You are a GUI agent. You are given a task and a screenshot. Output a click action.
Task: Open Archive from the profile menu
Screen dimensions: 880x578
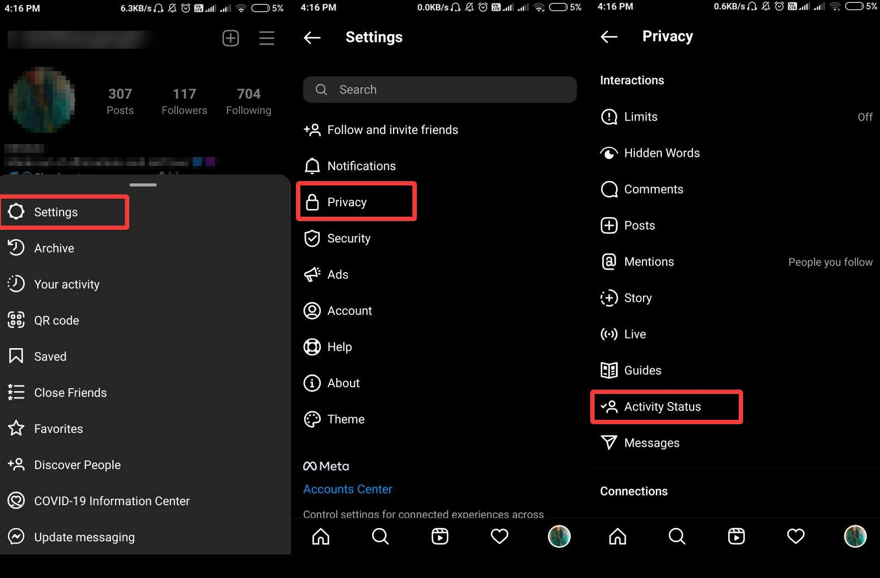145,248
